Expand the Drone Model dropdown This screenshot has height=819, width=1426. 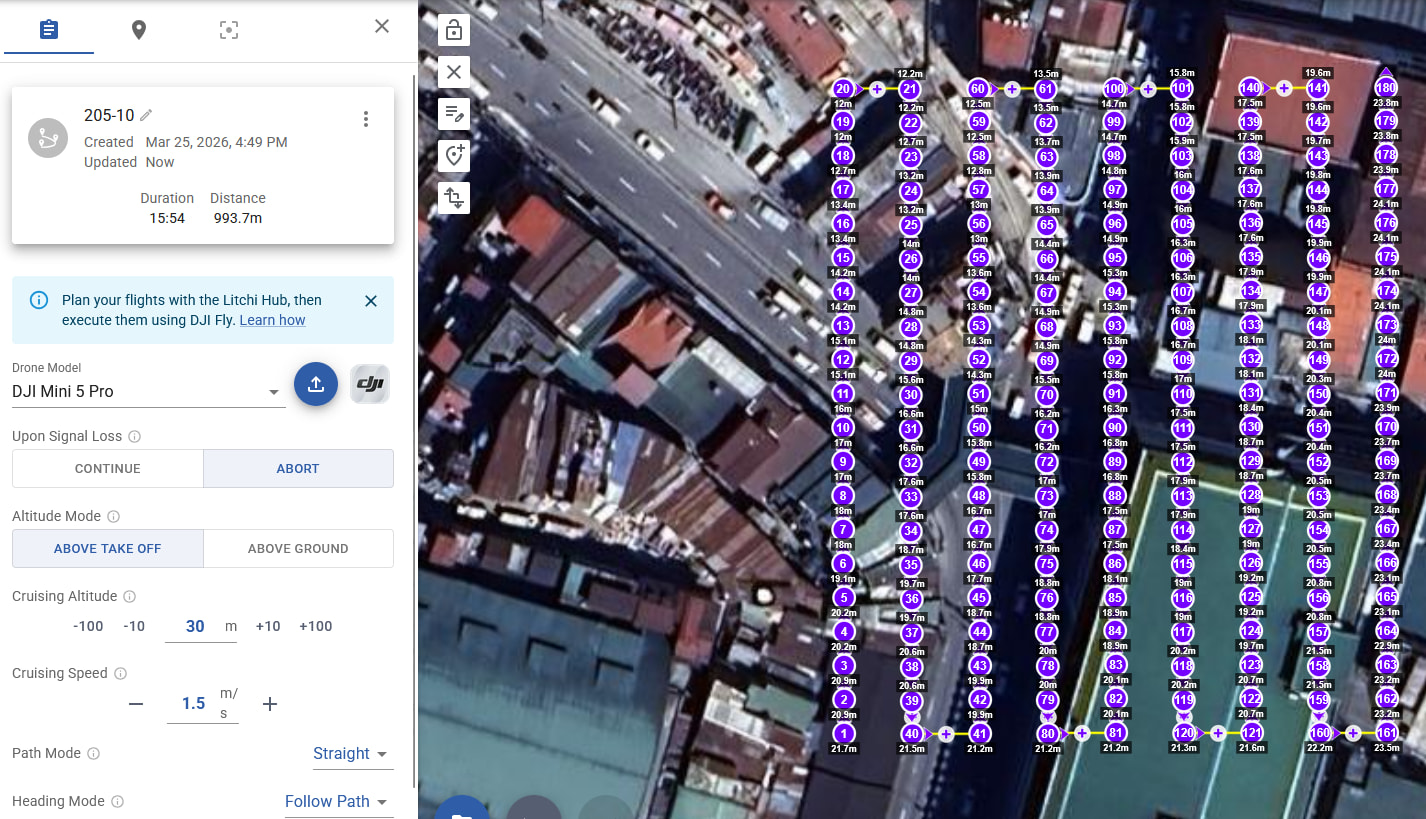(x=273, y=392)
